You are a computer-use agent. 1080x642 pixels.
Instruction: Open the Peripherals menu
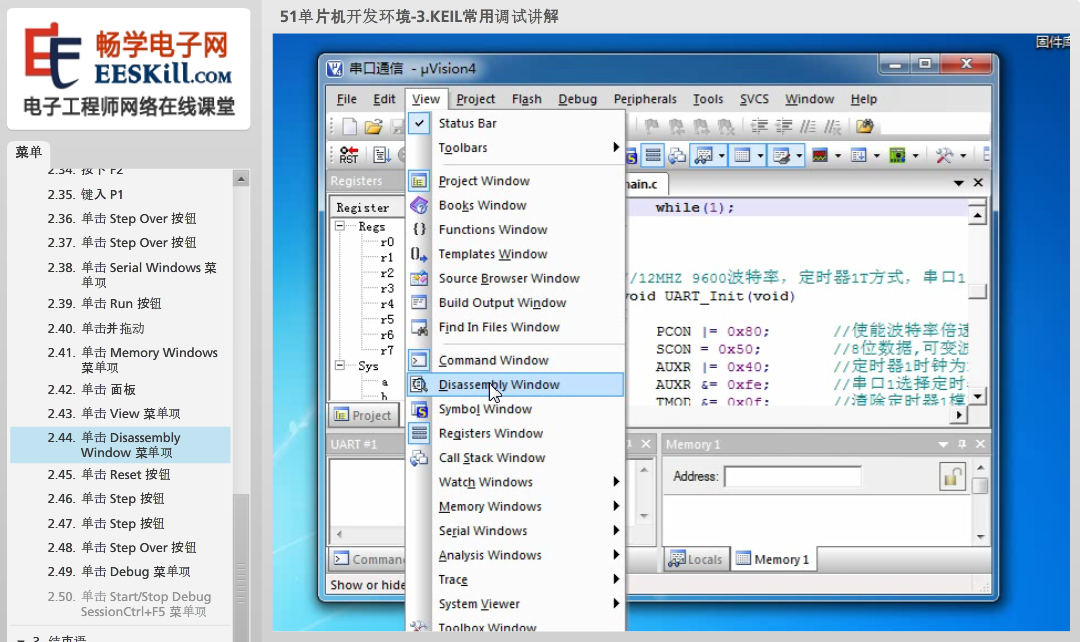tap(645, 99)
